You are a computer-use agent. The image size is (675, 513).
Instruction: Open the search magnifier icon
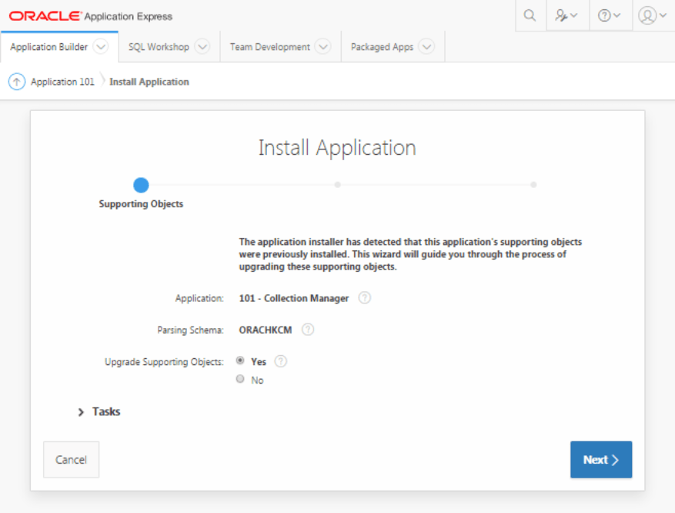530,16
